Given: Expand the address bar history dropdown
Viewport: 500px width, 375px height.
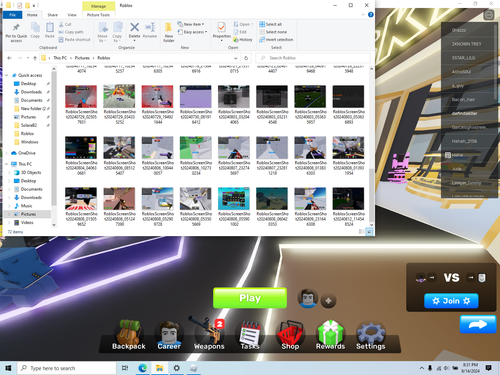Looking at the screenshot, I should [236, 58].
